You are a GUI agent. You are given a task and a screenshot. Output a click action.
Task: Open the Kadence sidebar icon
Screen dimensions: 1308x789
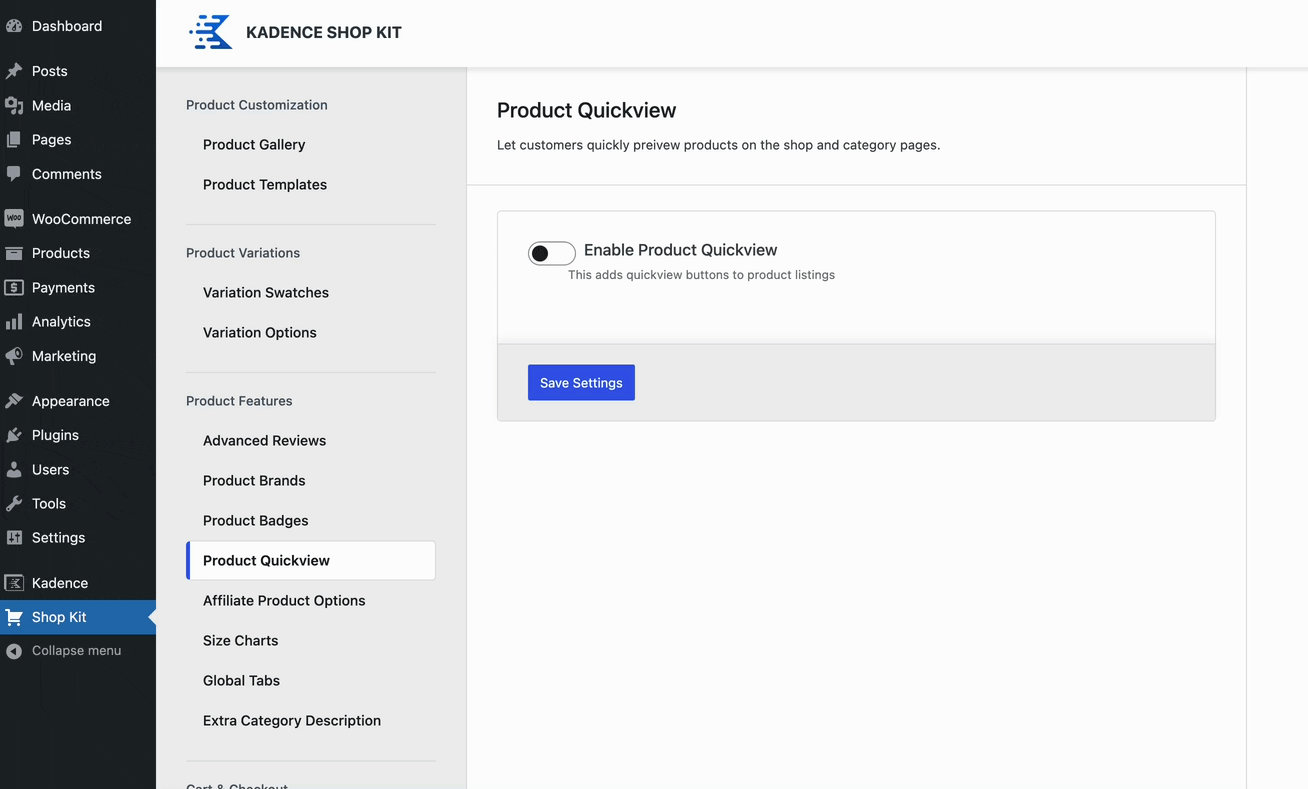[x=15, y=582]
